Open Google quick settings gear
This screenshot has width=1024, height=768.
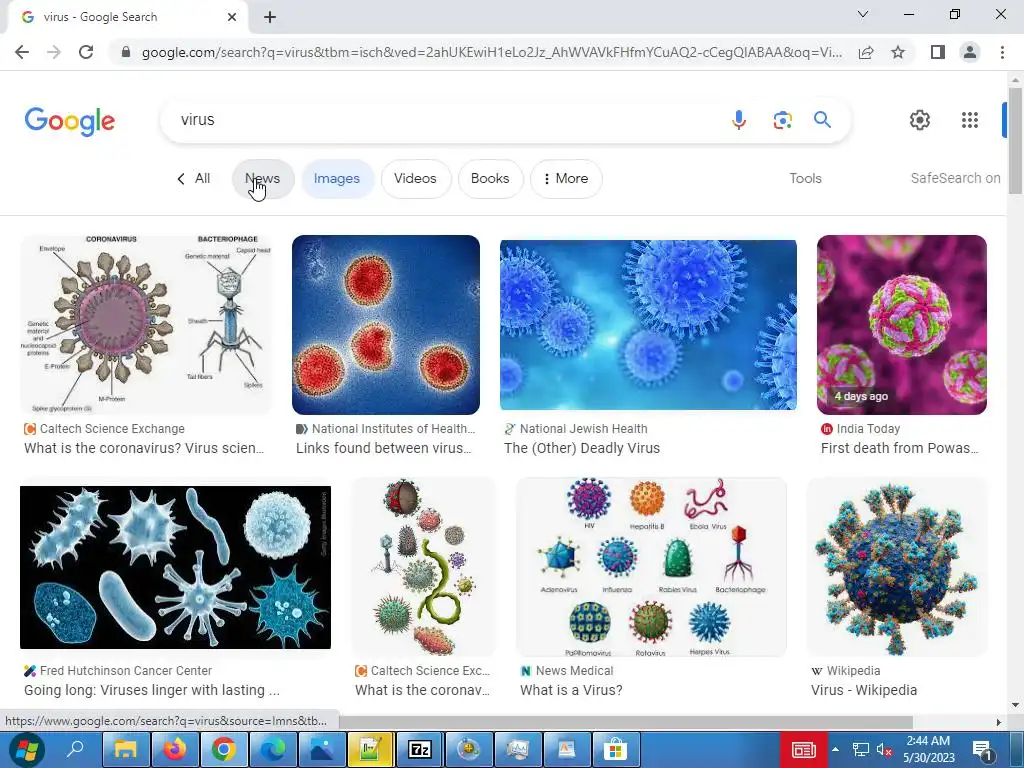click(x=920, y=120)
